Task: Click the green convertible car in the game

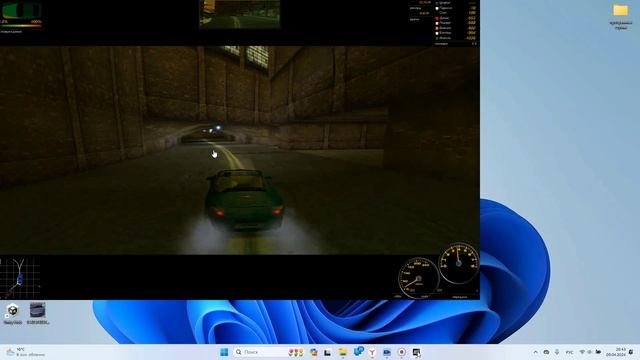Action: pyautogui.click(x=244, y=200)
